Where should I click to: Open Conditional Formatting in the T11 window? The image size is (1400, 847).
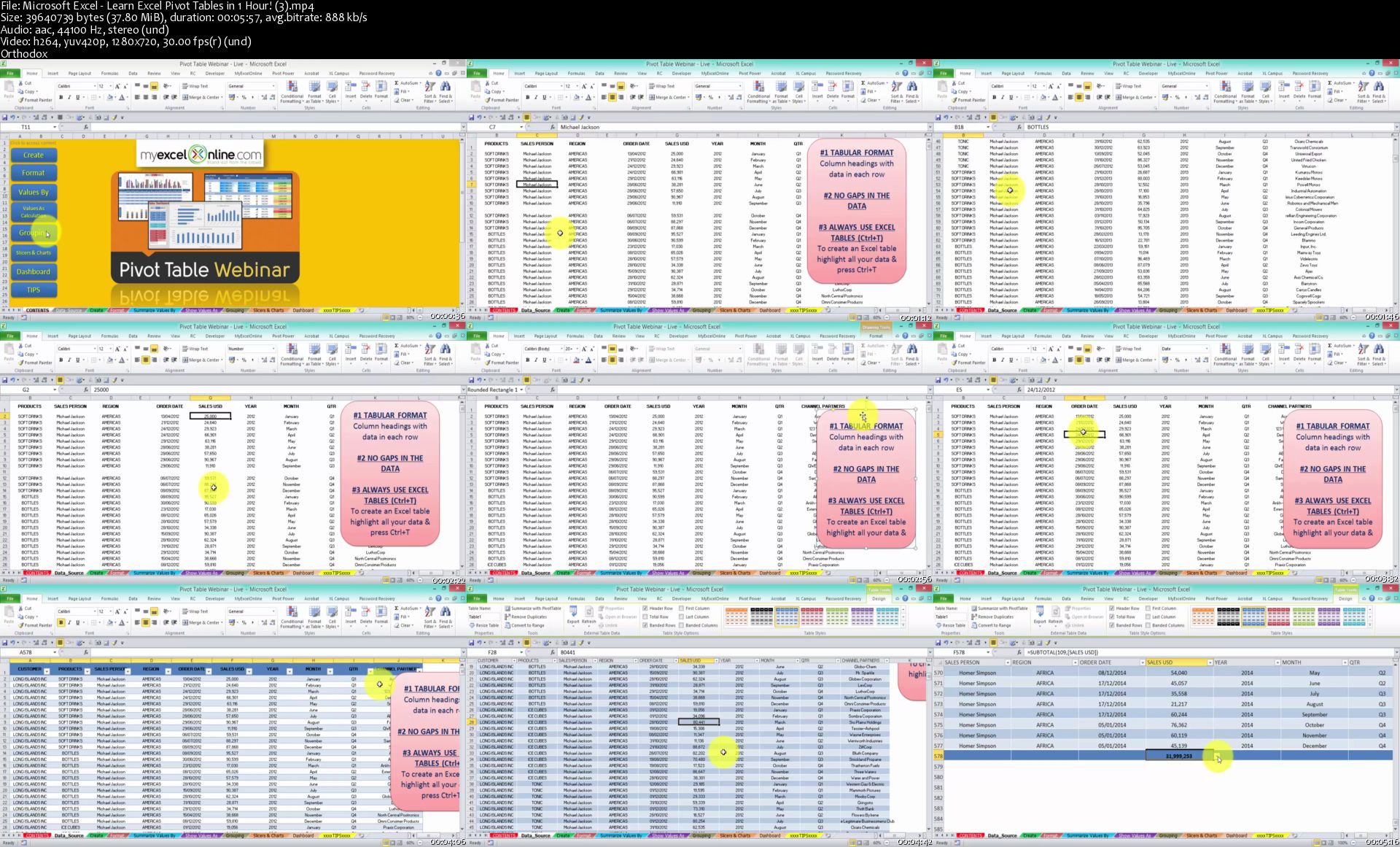point(292,92)
